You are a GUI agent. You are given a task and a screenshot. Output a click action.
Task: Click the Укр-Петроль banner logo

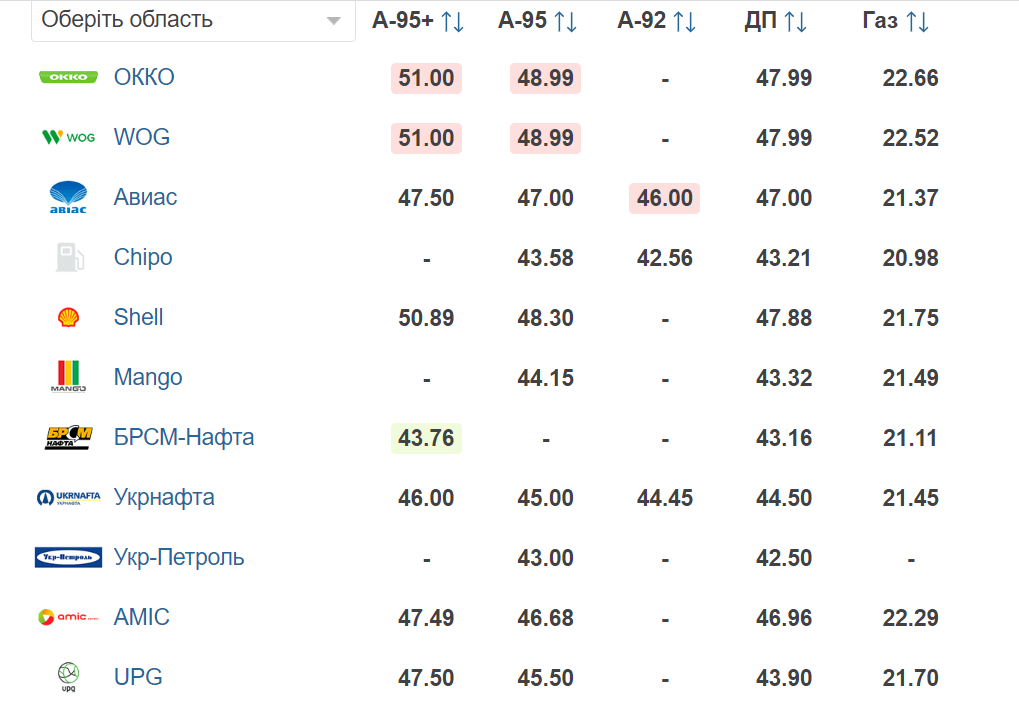(x=68, y=557)
